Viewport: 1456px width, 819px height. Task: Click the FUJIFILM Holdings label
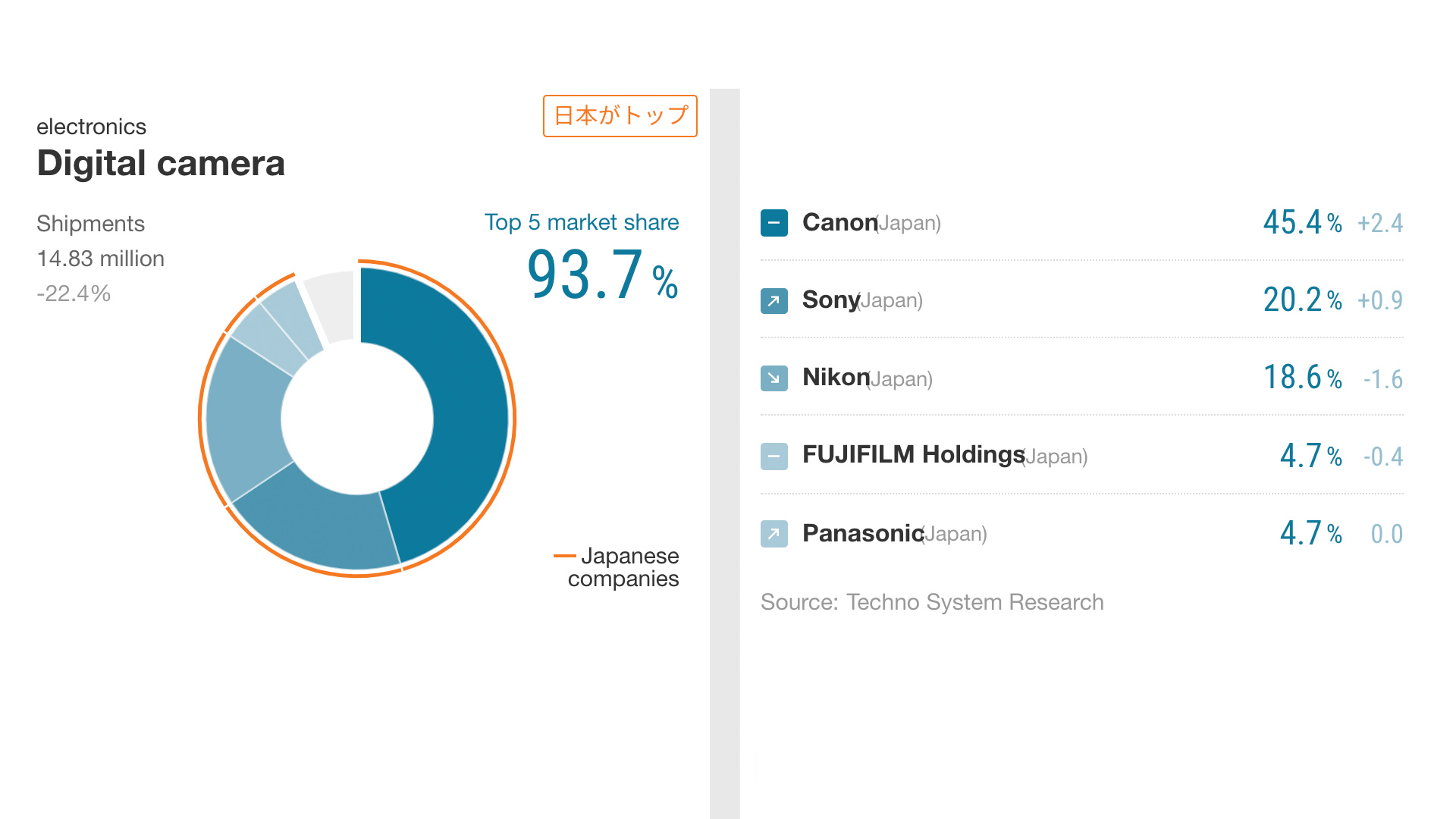tap(913, 454)
